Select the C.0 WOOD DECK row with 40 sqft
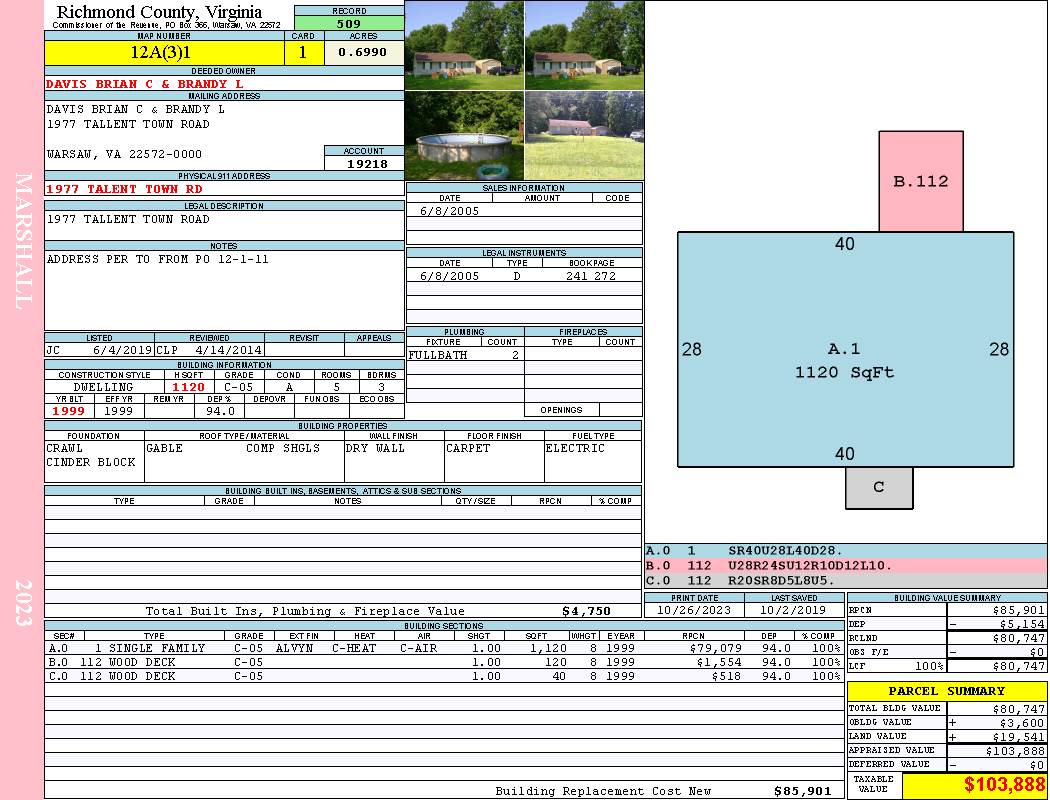Image resolution: width=1050 pixels, height=800 pixels. 445,676
